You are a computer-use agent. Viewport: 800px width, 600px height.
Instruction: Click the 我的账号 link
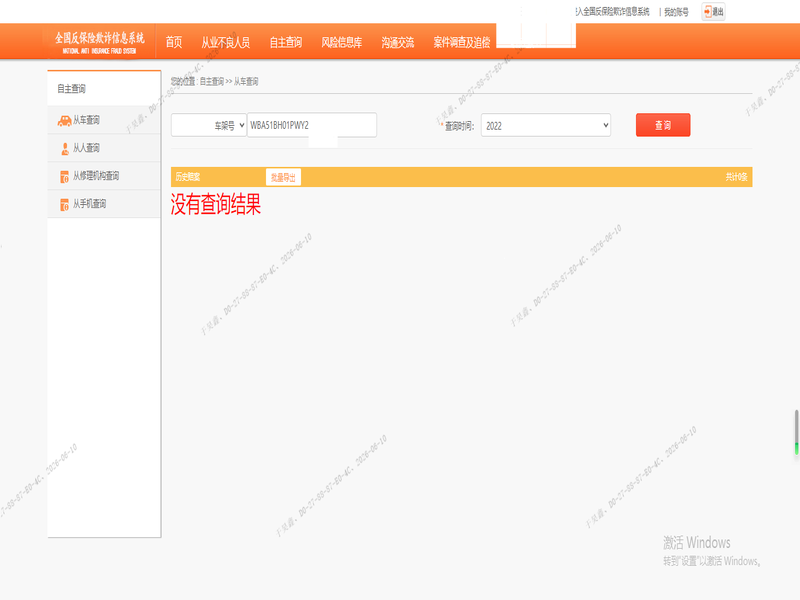tap(676, 12)
